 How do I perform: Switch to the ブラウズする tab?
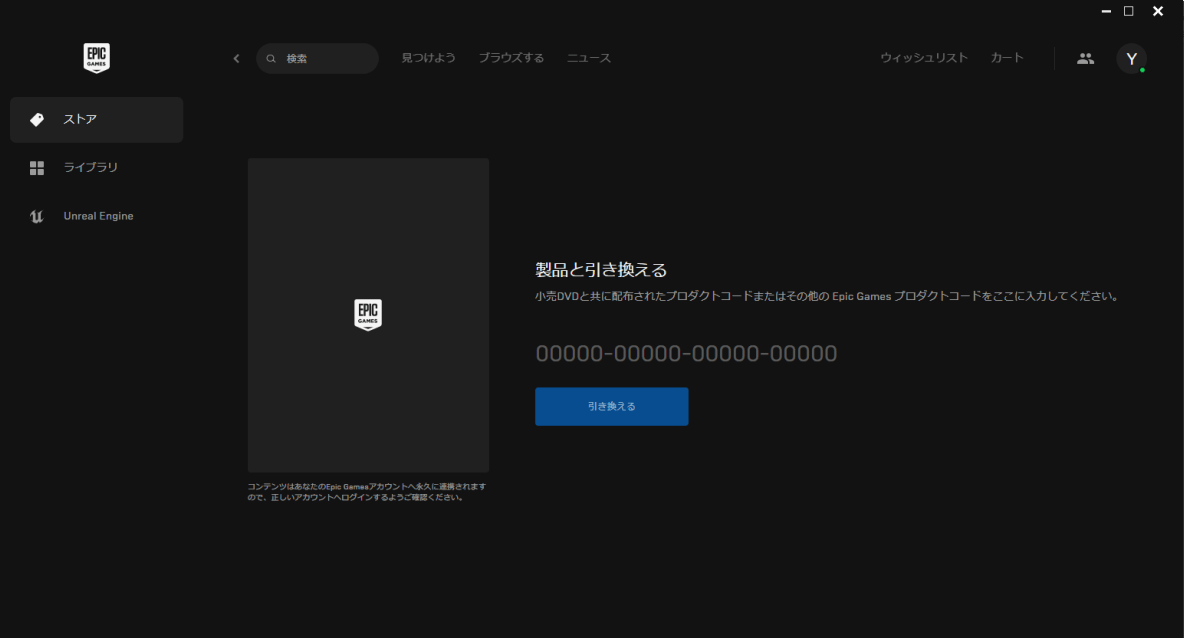point(511,58)
